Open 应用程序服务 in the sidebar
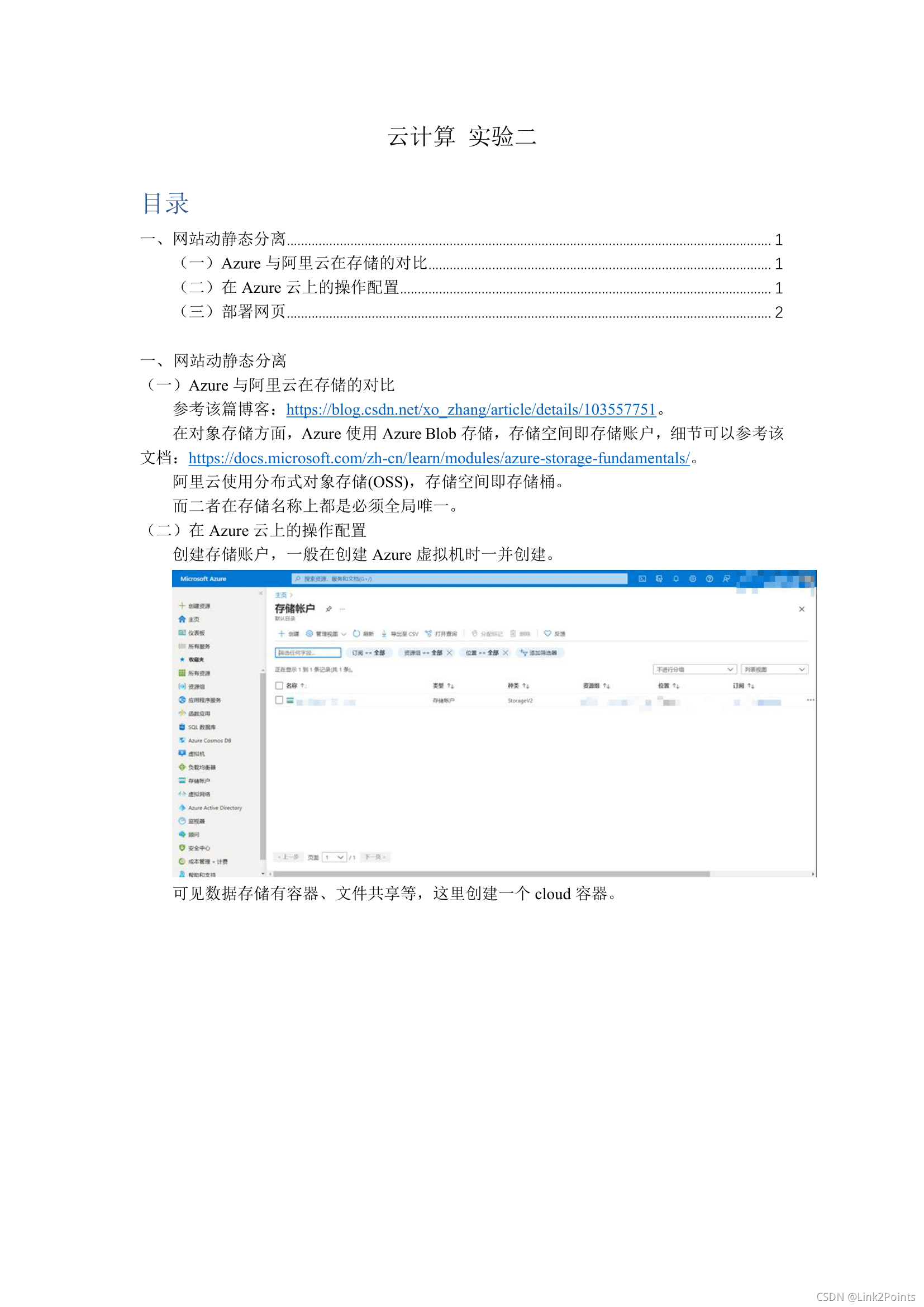This screenshot has height=1307, width=924. (199, 700)
